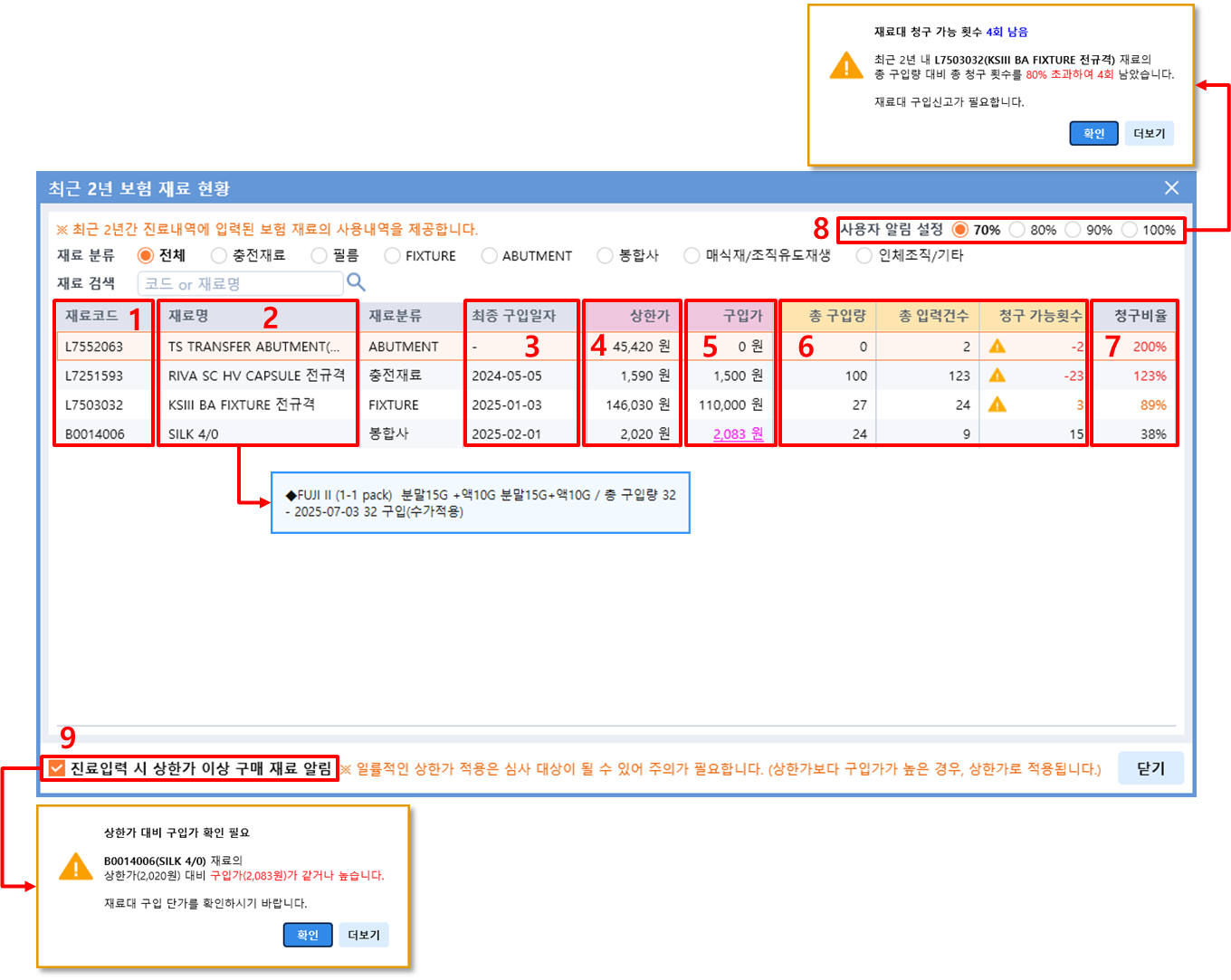The width and height of the screenshot is (1231, 980).
Task: Click 더보기 in the 상한가 대비 구입가 popup
Action: coord(364,935)
